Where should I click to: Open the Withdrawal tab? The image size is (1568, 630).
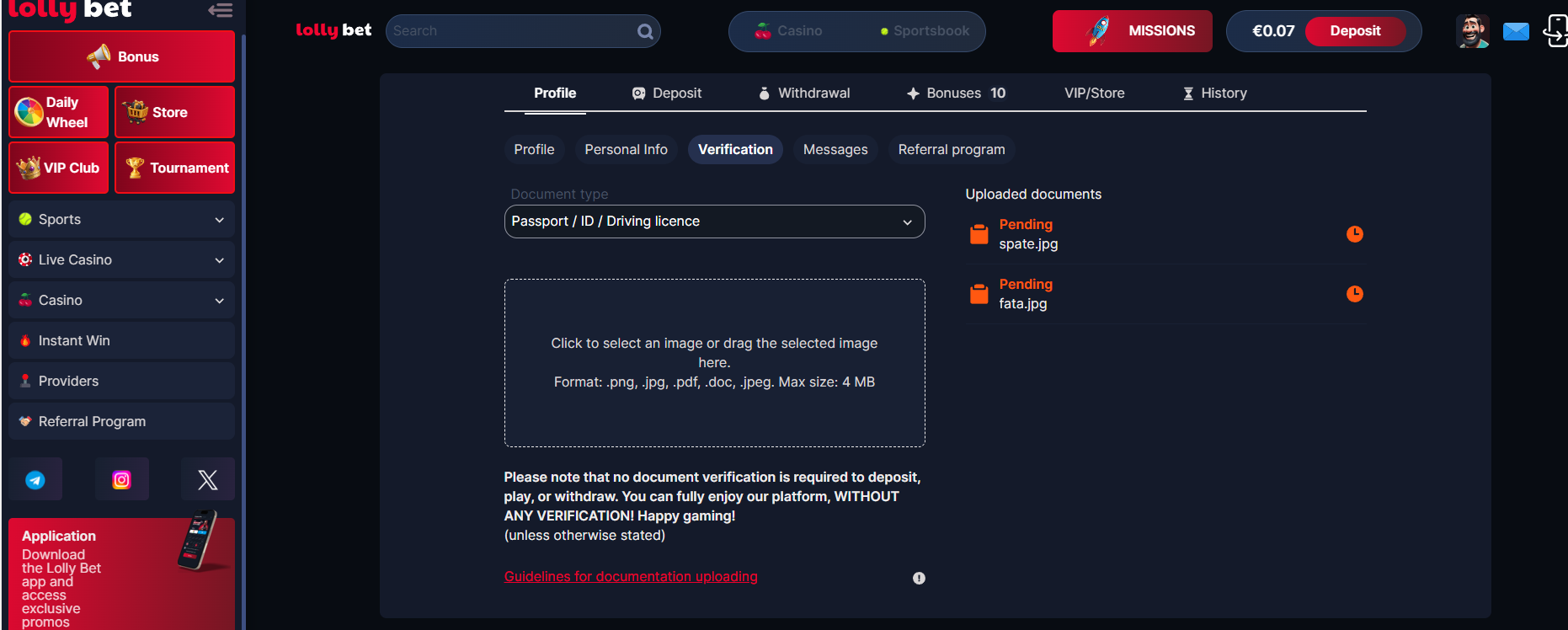[804, 93]
